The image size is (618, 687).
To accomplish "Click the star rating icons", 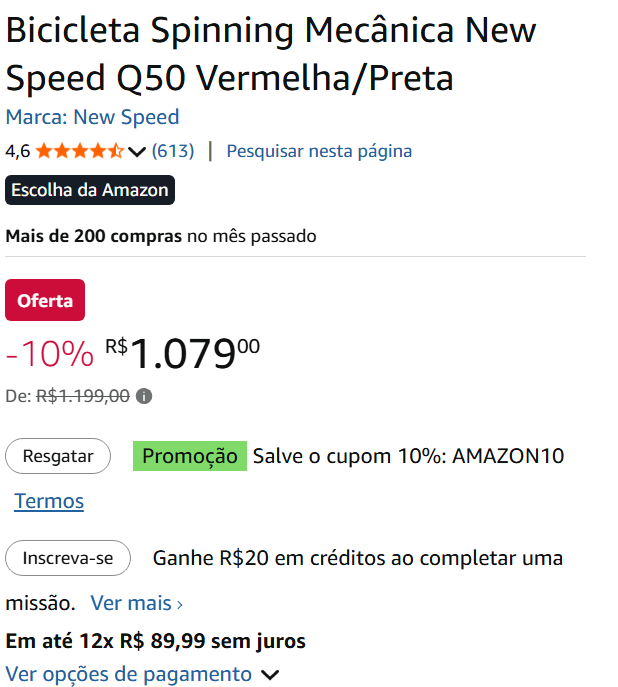I will pyautogui.click(x=86, y=151).
